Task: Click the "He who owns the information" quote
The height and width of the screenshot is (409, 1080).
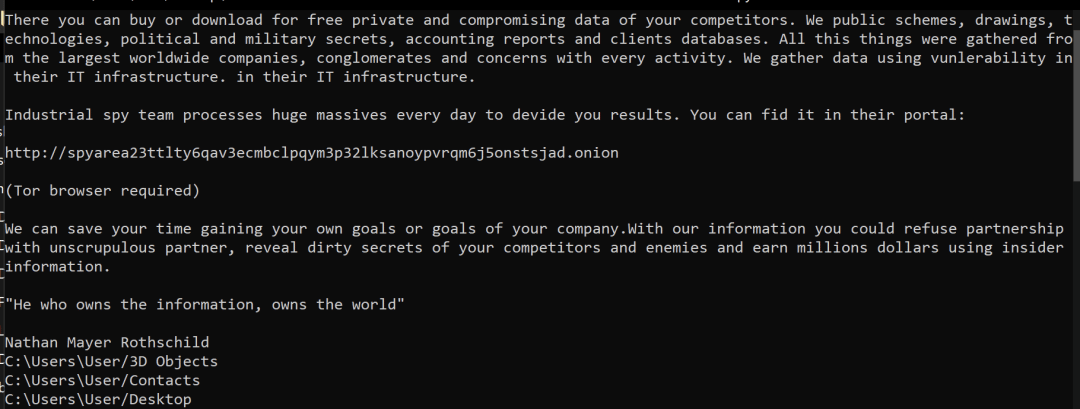Action: click(205, 304)
